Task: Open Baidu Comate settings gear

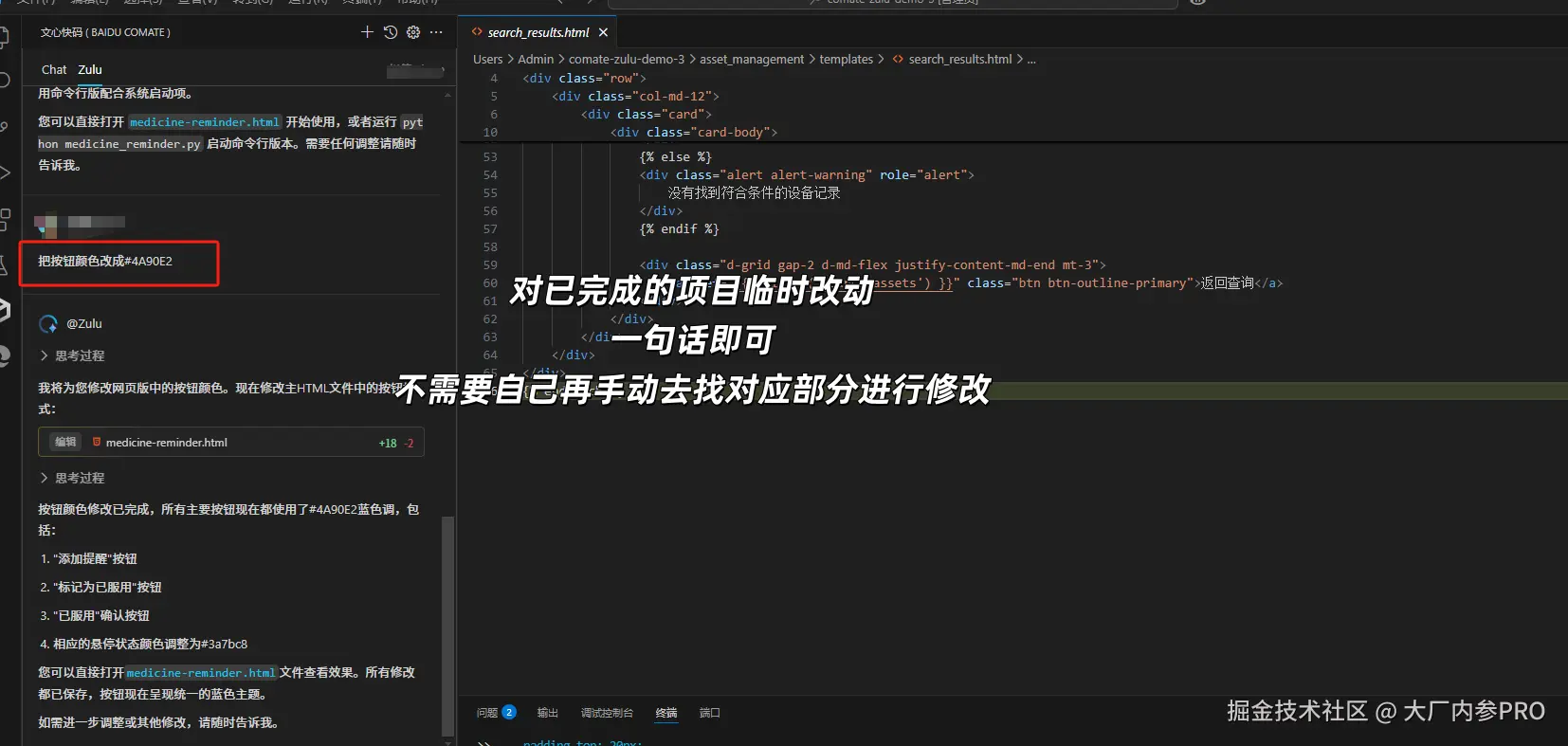Action: point(413,32)
